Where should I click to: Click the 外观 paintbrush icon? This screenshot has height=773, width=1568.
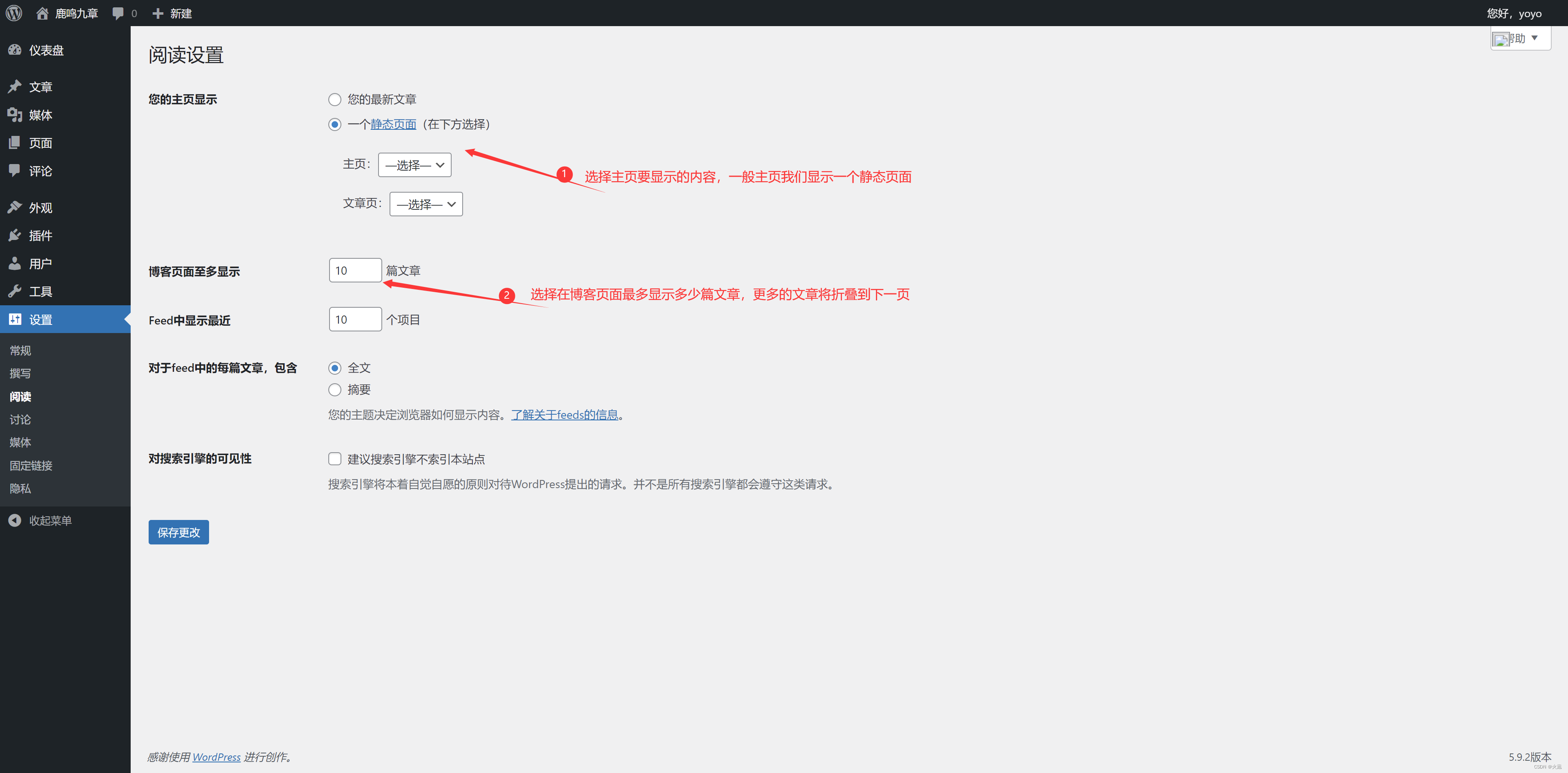point(15,207)
